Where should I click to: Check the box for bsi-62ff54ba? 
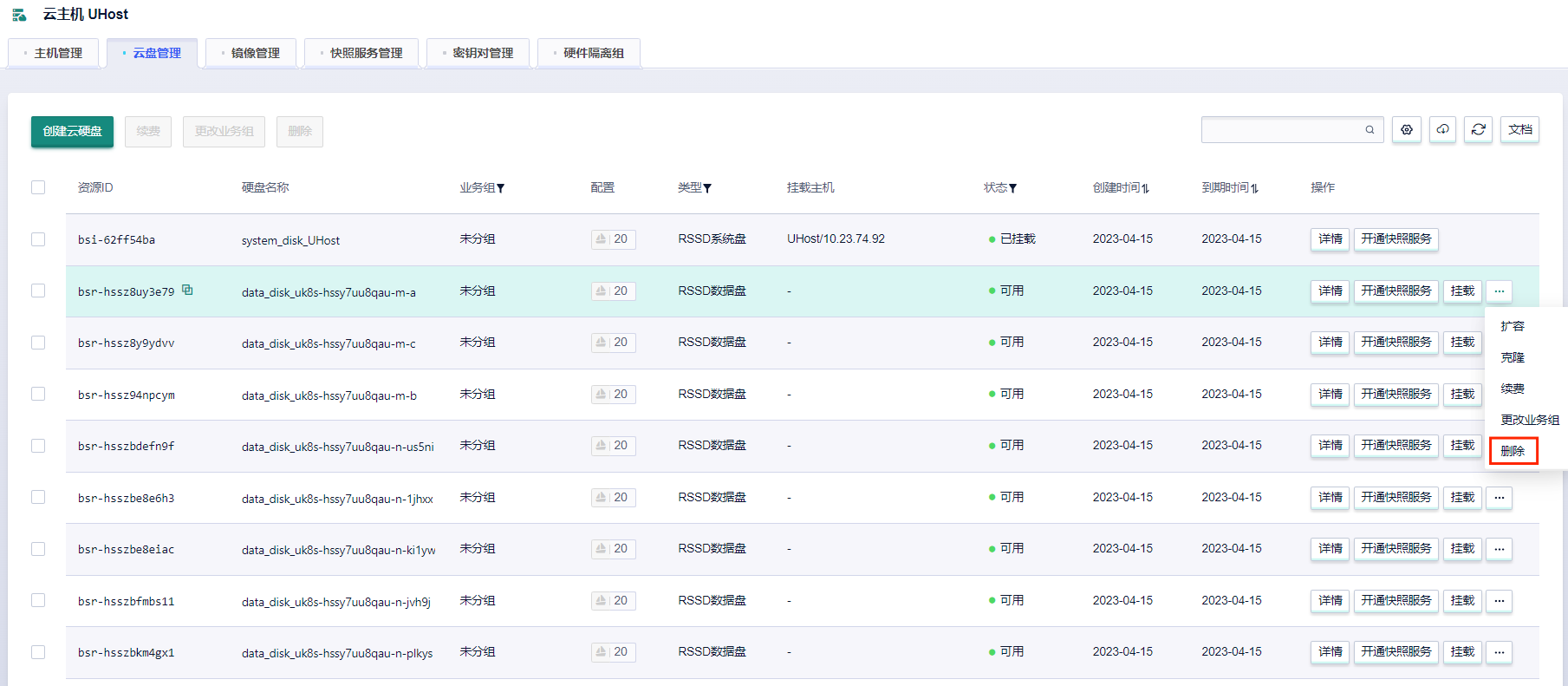coord(38,239)
